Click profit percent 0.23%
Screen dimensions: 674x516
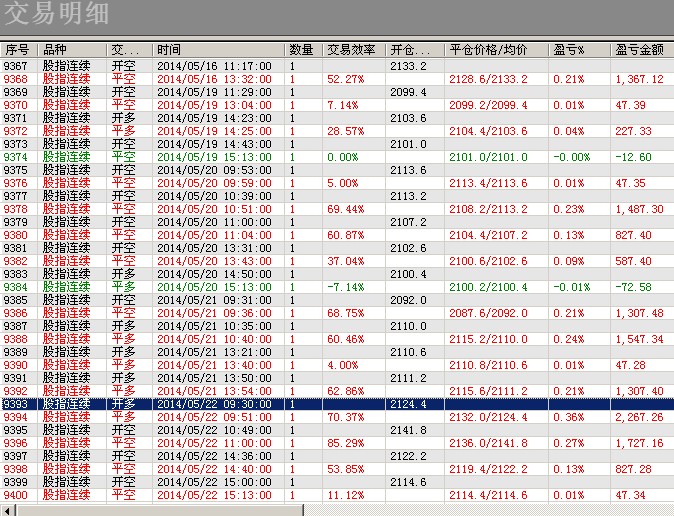[x=569, y=209]
